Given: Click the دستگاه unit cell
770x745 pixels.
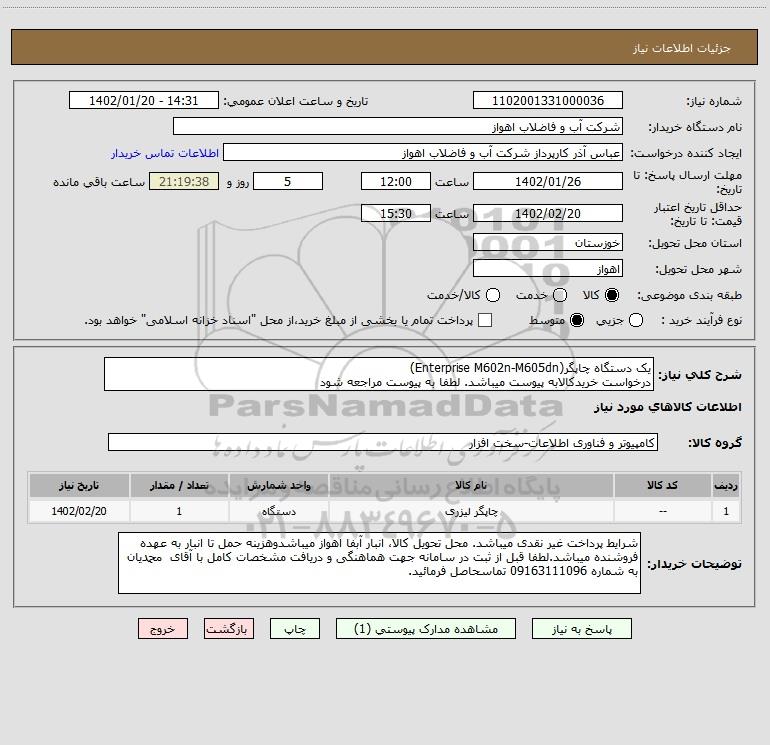Looking at the screenshot, I should [278, 511].
